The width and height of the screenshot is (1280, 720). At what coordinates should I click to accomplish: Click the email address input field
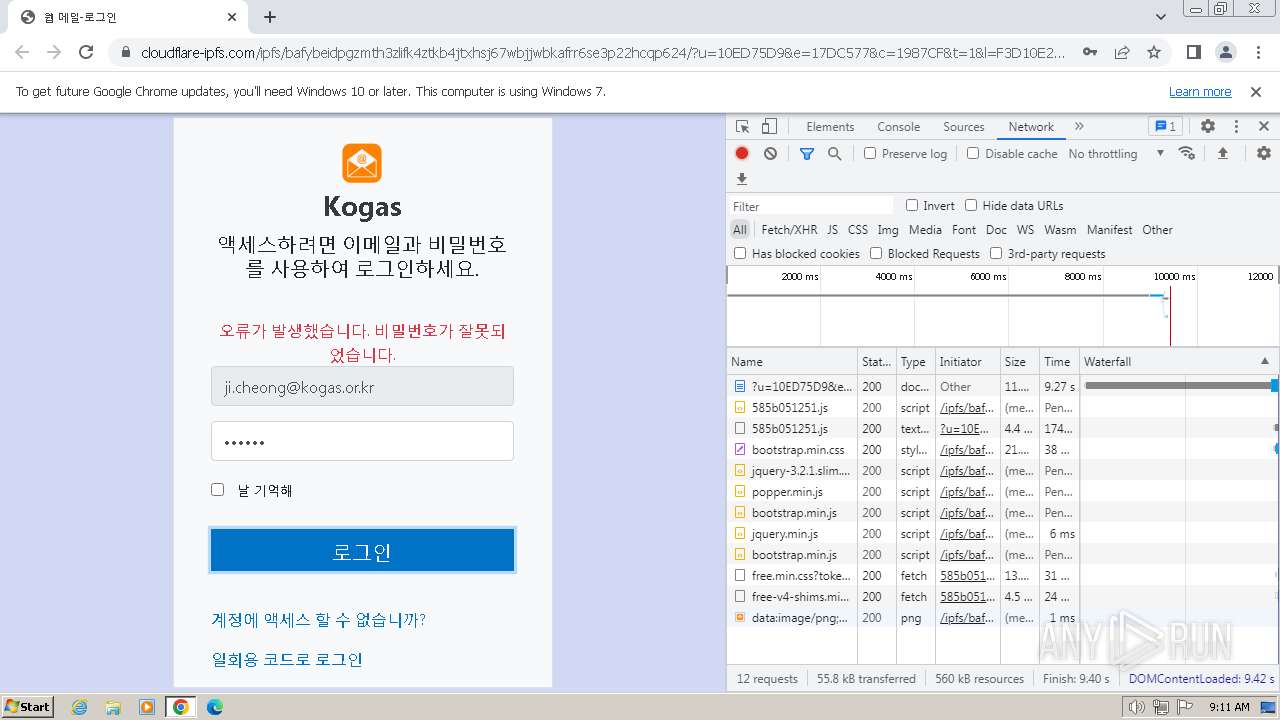coord(362,386)
